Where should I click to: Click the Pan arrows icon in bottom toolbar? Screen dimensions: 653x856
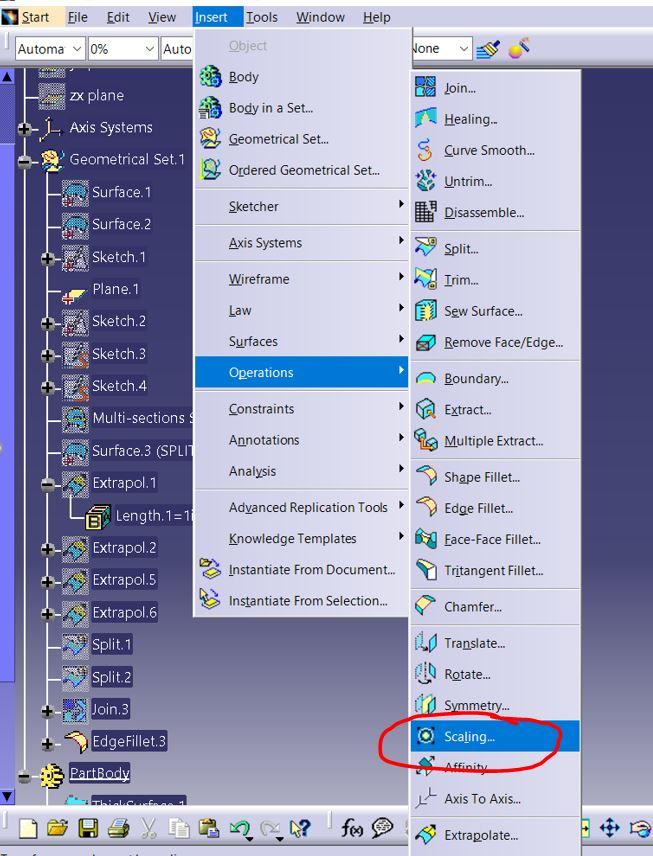pyautogui.click(x=610, y=828)
